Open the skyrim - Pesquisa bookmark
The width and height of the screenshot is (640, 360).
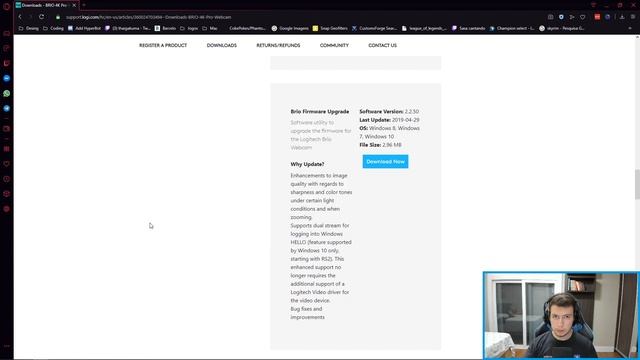[x=562, y=28]
